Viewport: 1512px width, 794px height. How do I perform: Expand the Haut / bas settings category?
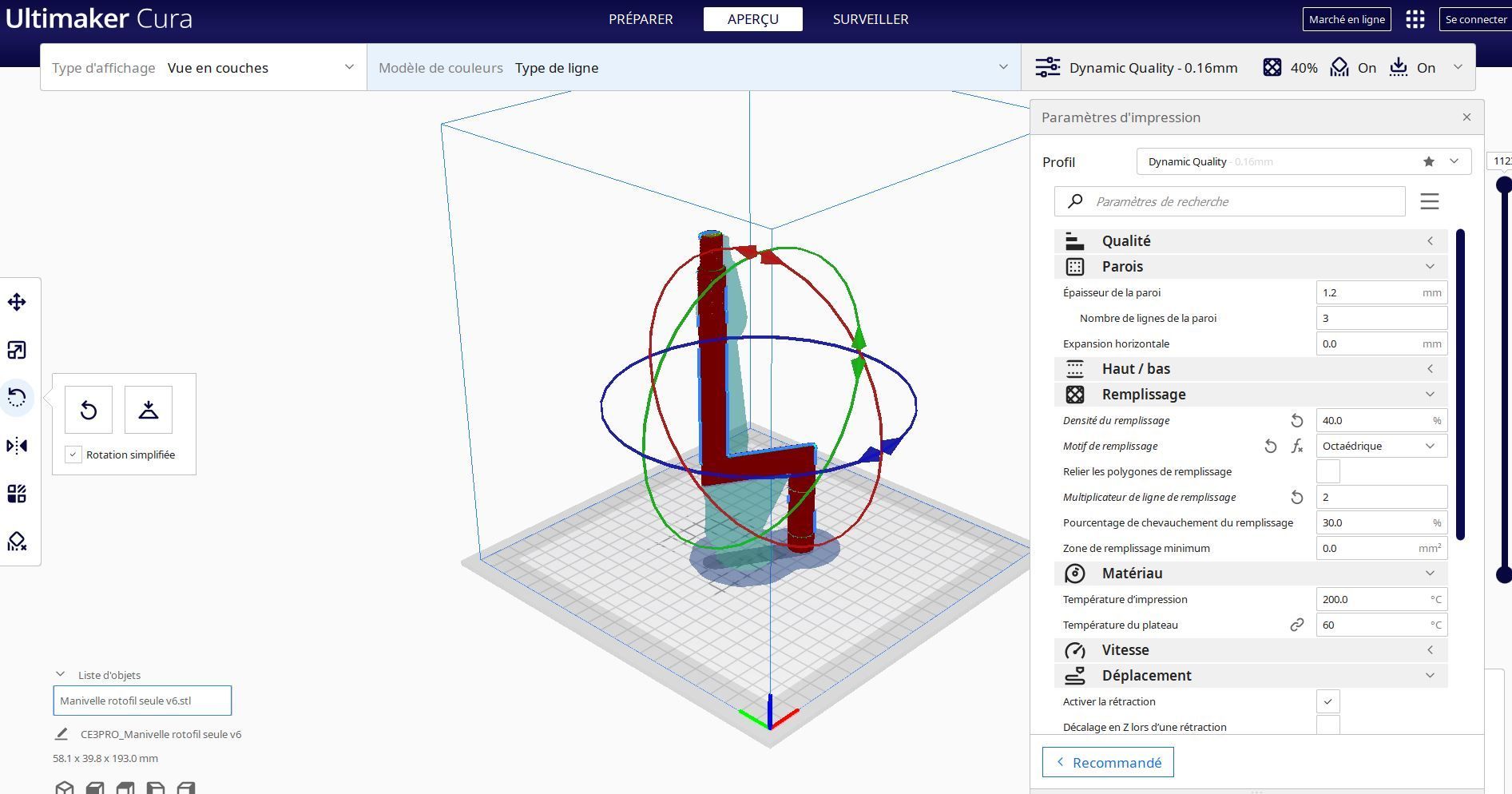1251,369
